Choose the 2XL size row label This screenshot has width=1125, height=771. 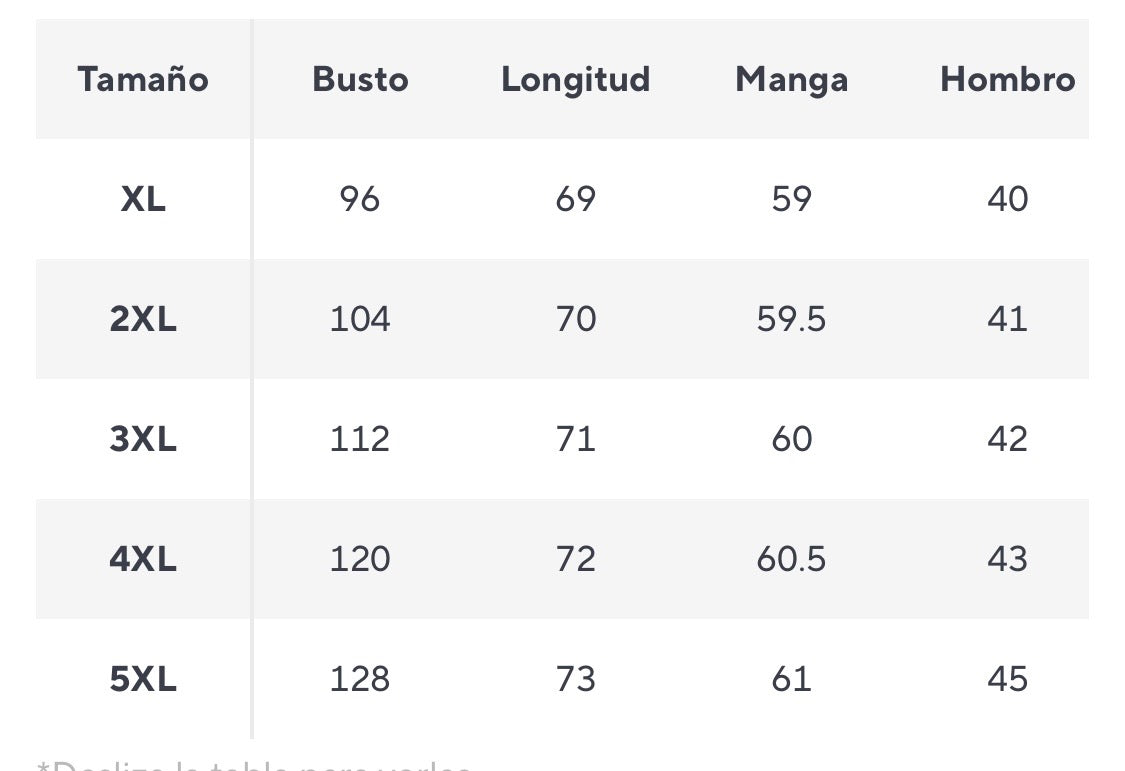coord(143,319)
